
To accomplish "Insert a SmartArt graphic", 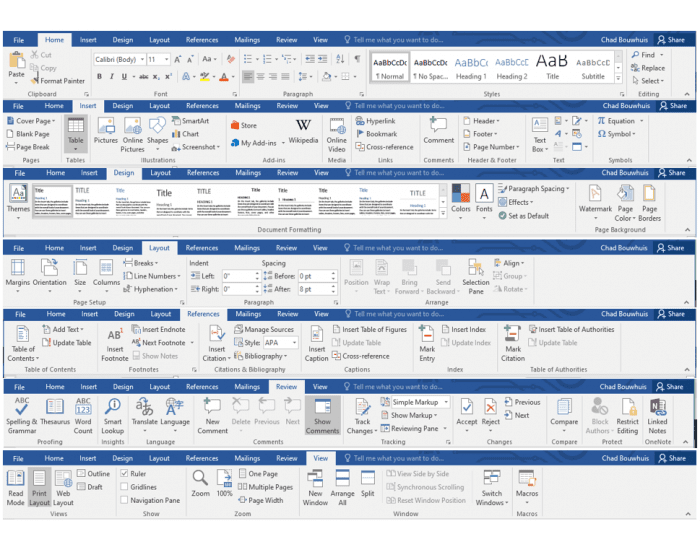I will coord(191,121).
